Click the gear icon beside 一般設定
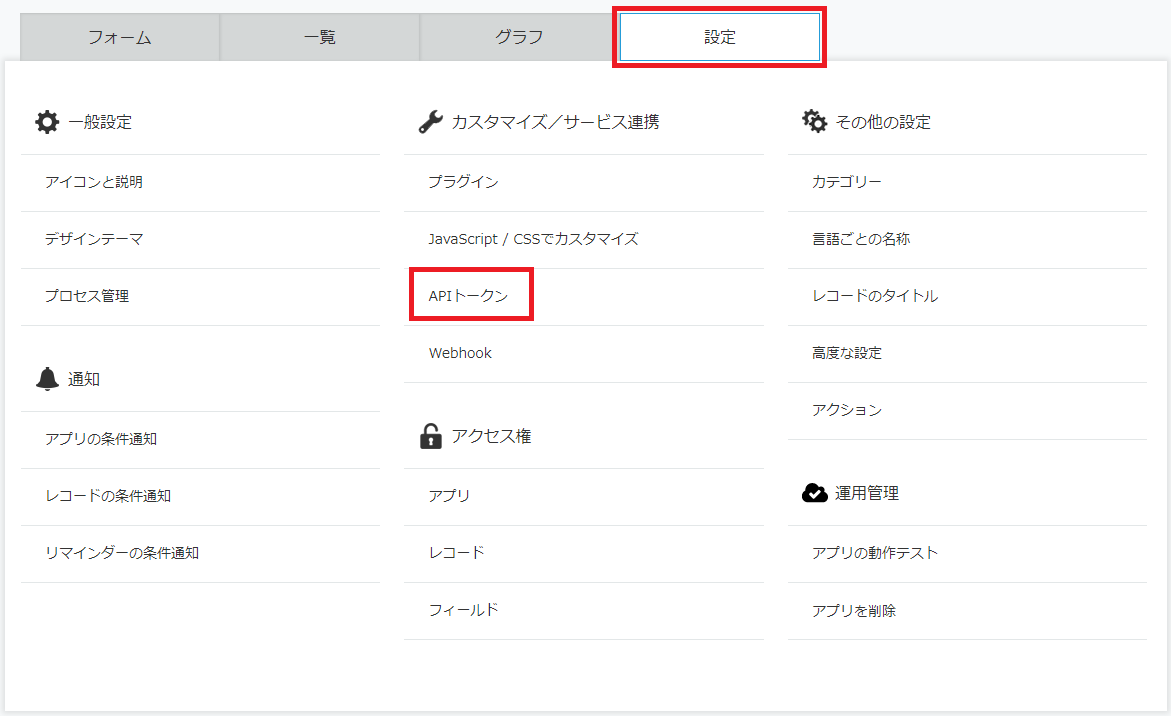Image resolution: width=1171 pixels, height=716 pixels. tap(47, 122)
